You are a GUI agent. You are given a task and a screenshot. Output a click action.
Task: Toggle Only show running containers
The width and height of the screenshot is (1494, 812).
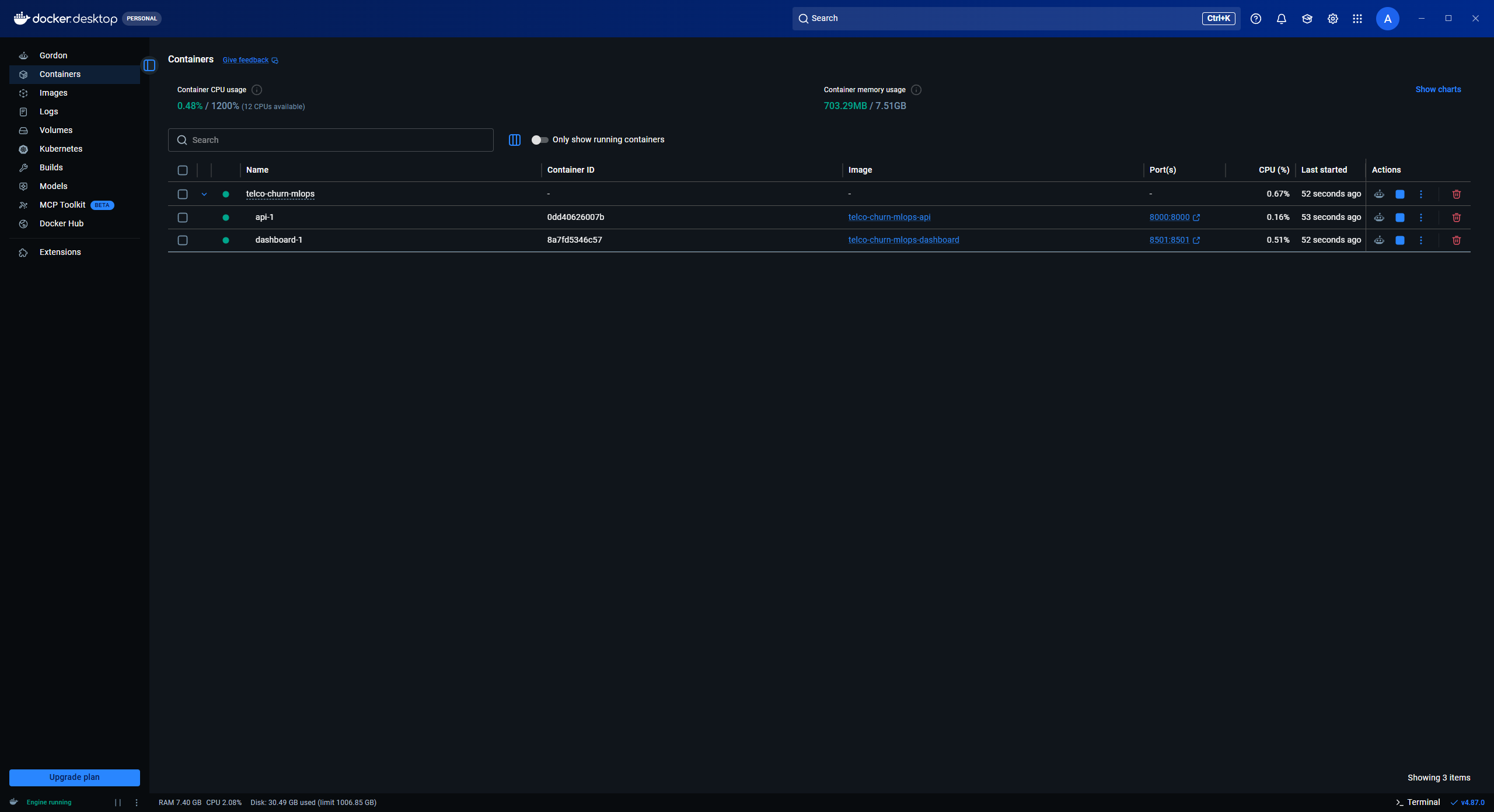tap(540, 140)
